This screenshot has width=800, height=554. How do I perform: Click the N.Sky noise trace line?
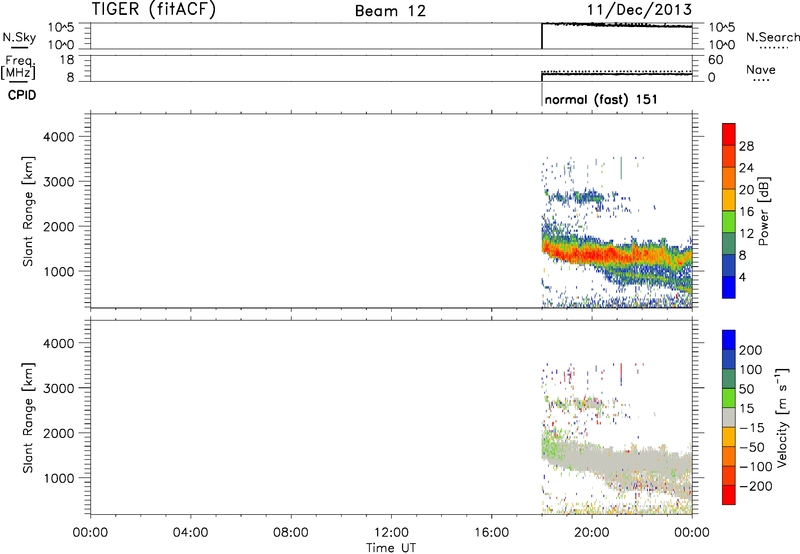point(616,25)
